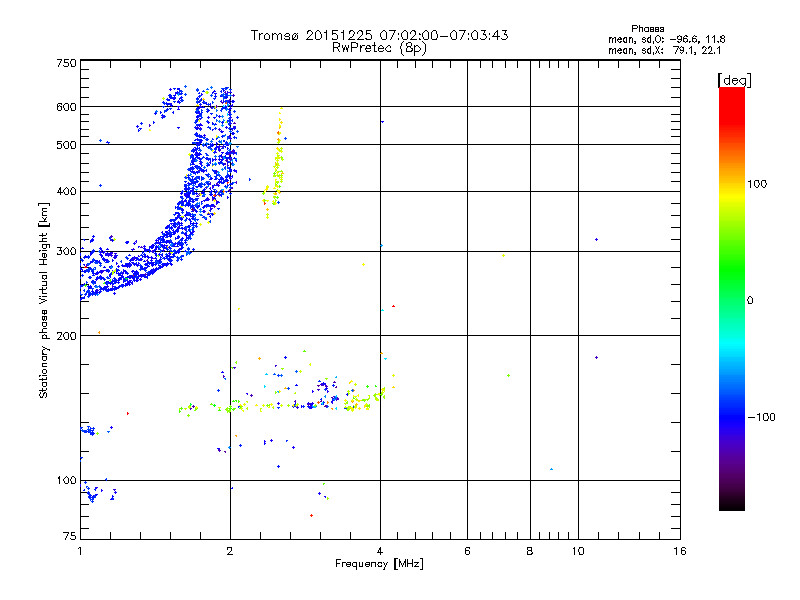Click the colorbar tick label "-100"
This screenshot has height=600, width=800.
[x=761, y=417]
